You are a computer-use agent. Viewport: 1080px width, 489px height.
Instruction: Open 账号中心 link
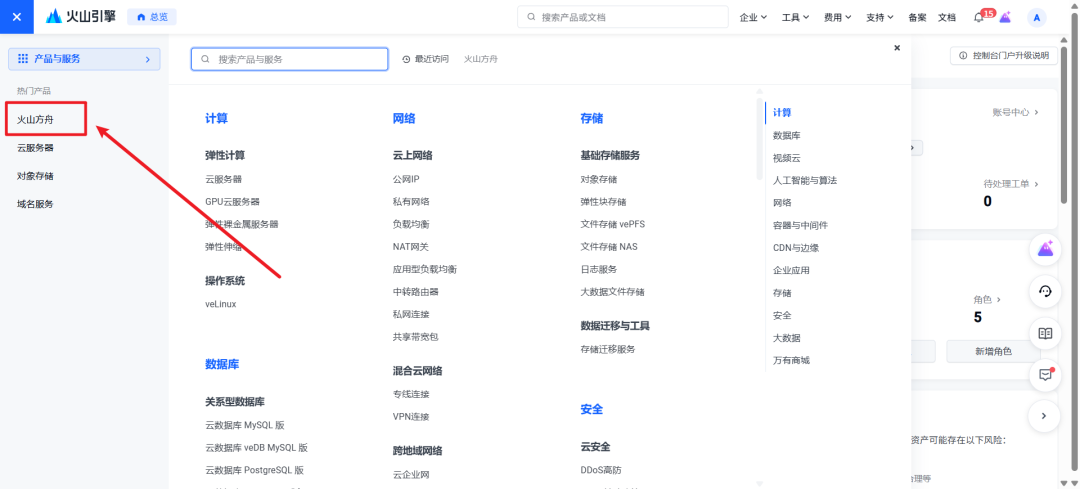click(1015, 112)
